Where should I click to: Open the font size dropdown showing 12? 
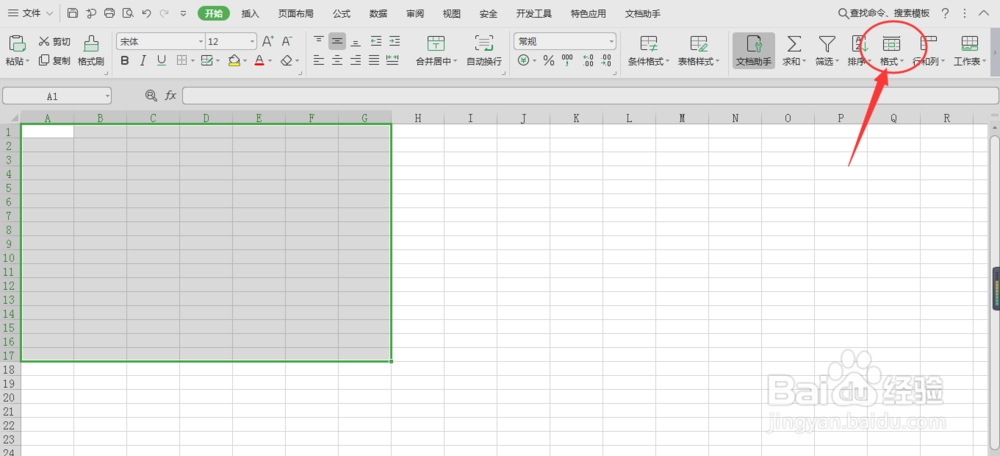253,41
